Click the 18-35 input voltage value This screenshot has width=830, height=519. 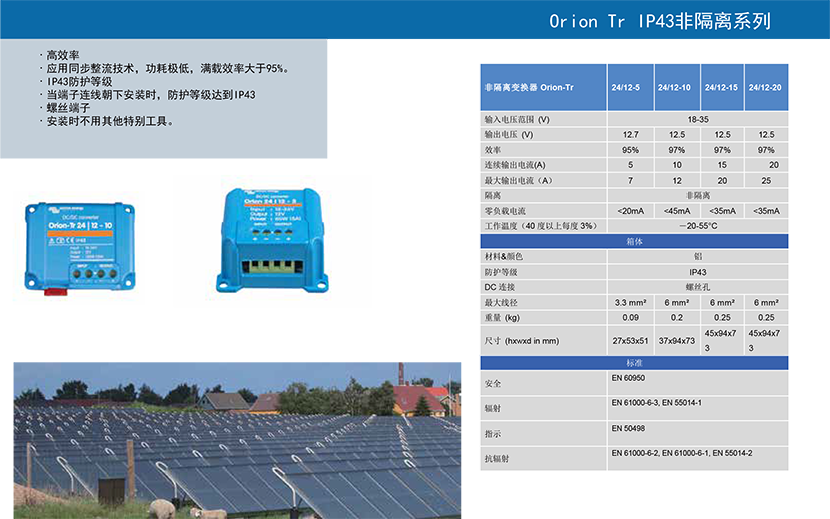pyautogui.click(x=698, y=119)
